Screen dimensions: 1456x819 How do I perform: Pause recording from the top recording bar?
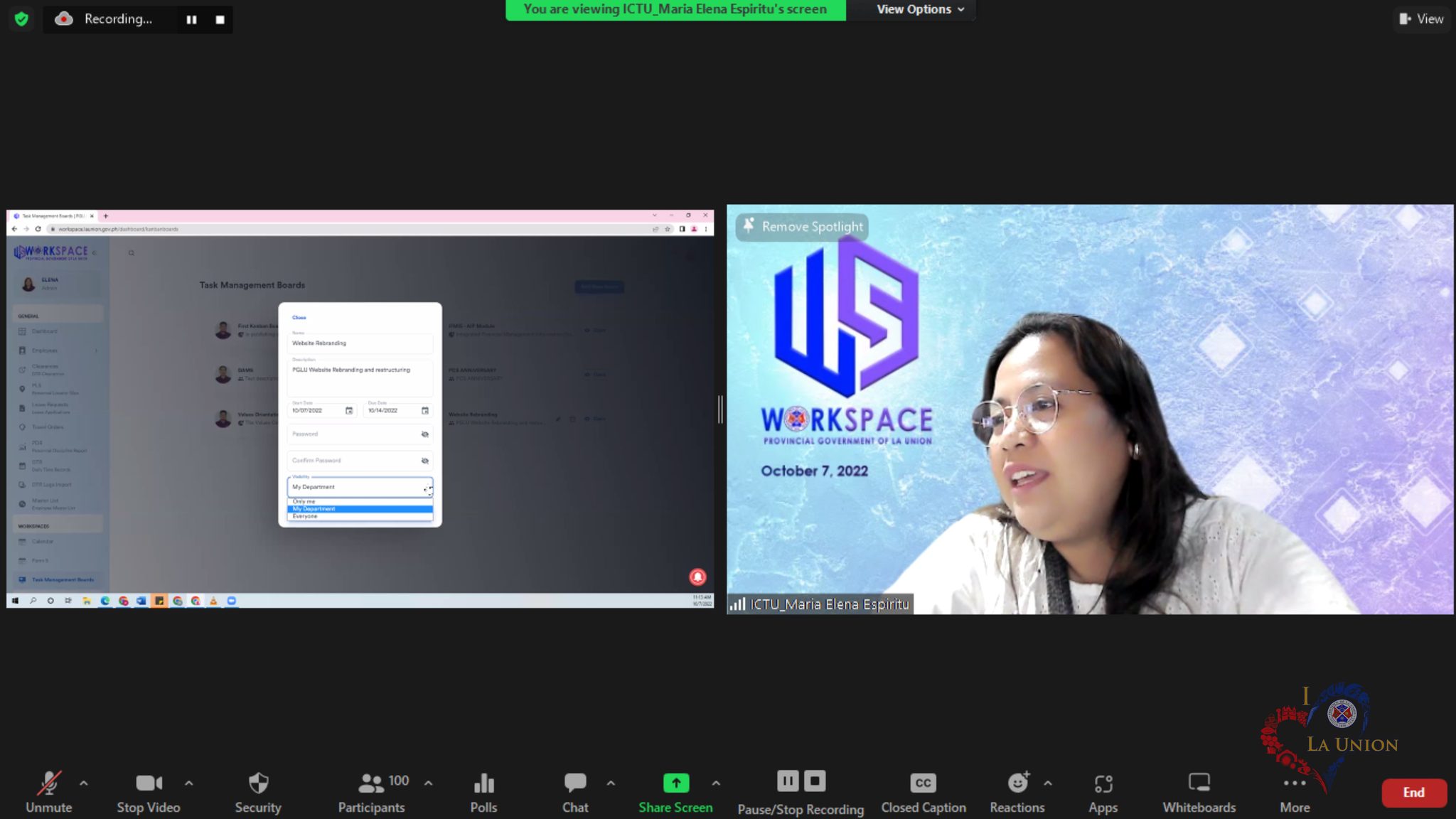pyautogui.click(x=191, y=19)
